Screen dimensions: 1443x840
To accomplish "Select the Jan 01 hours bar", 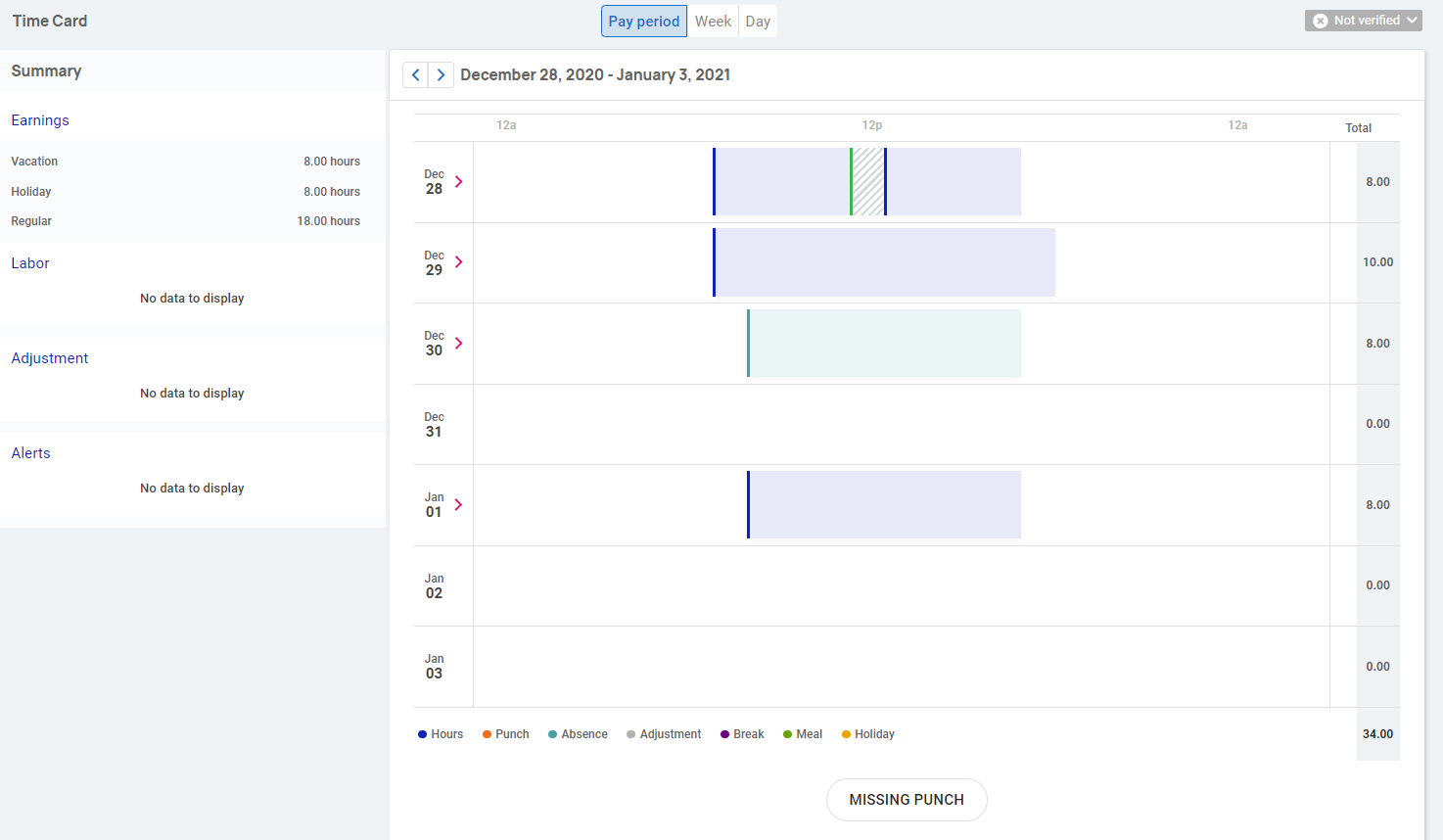I will pyautogui.click(x=885, y=505).
